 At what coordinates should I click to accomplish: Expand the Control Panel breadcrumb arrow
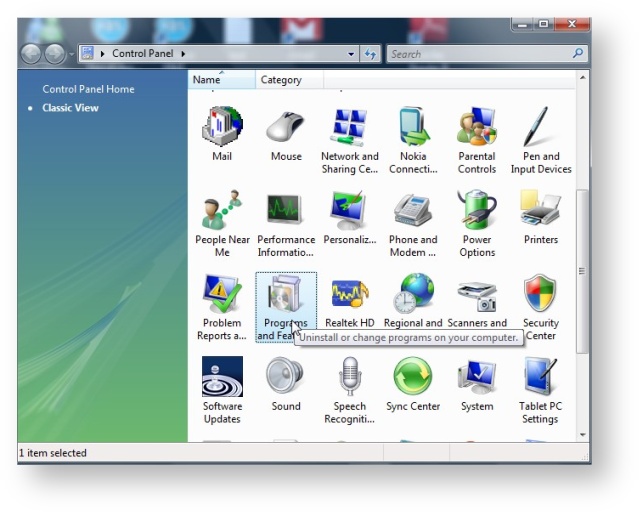(183, 54)
